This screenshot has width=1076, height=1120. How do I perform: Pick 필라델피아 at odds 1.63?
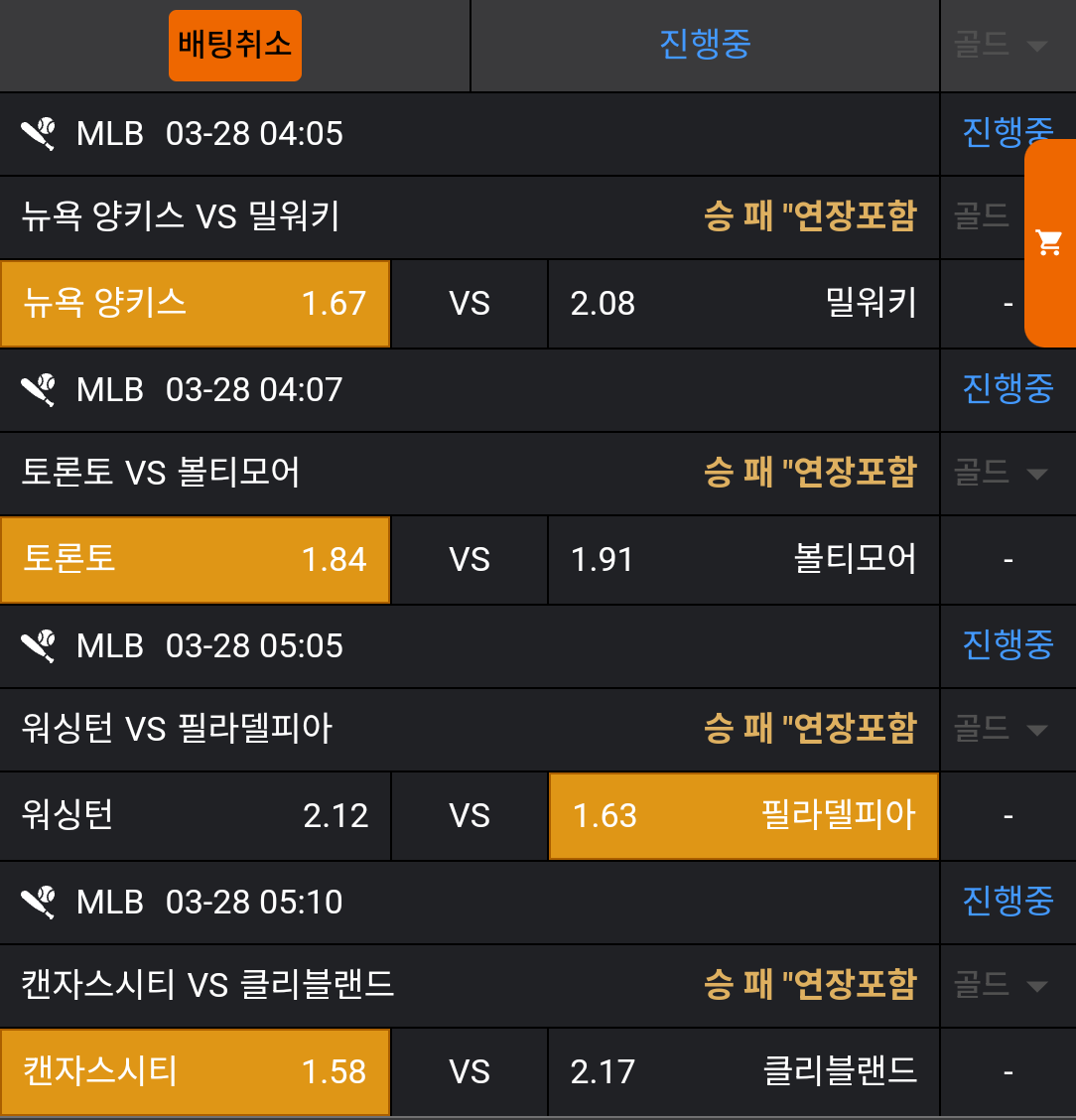tap(742, 816)
